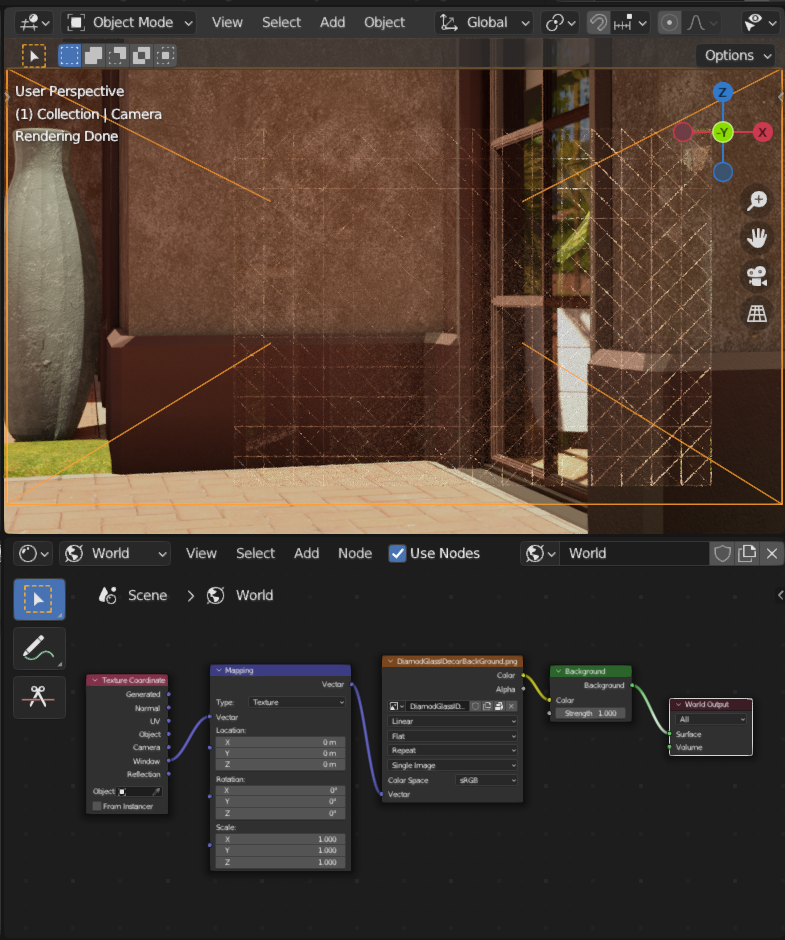Toggle the camera view icon

757,276
